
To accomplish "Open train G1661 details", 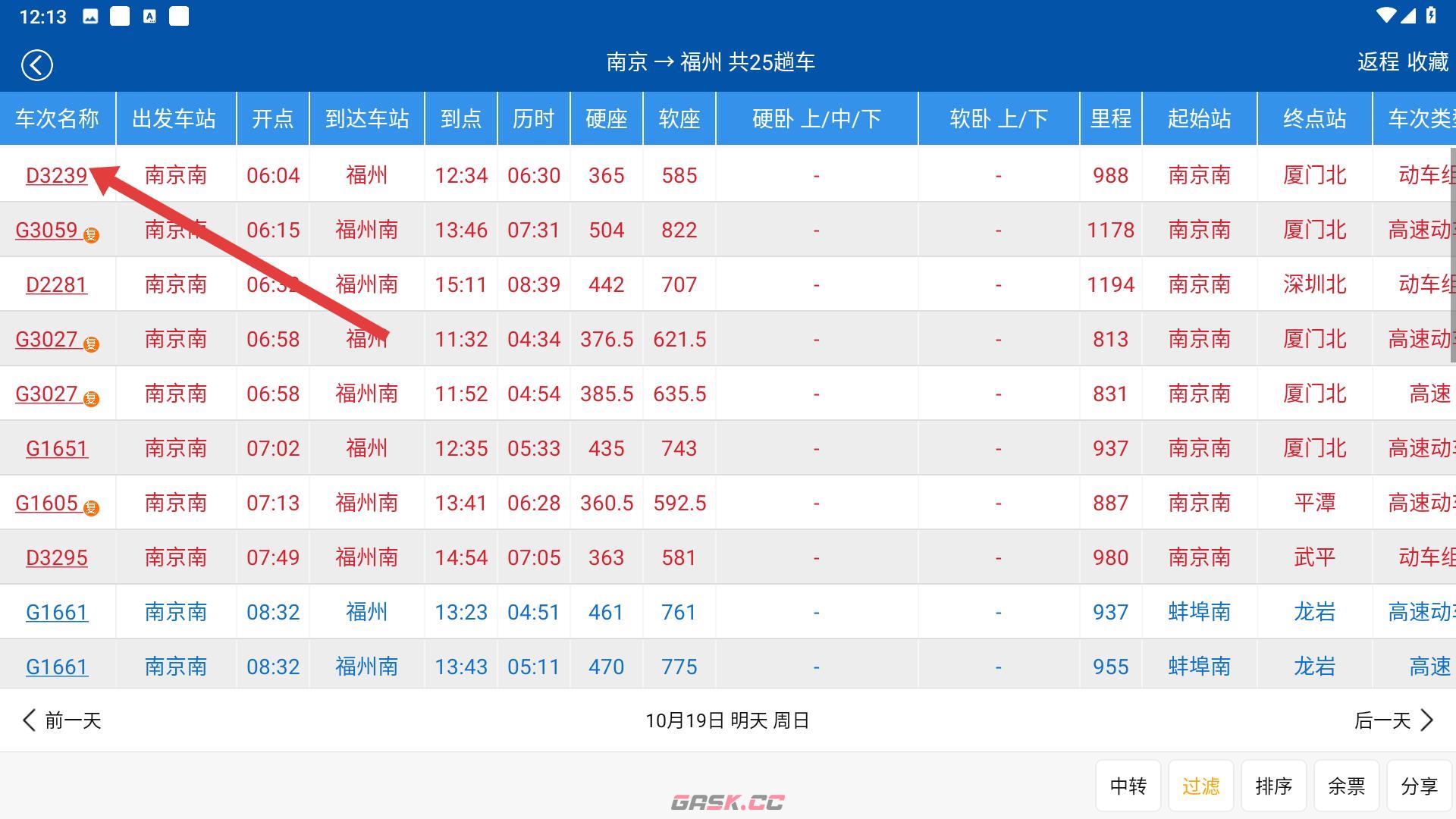I will coord(56,612).
